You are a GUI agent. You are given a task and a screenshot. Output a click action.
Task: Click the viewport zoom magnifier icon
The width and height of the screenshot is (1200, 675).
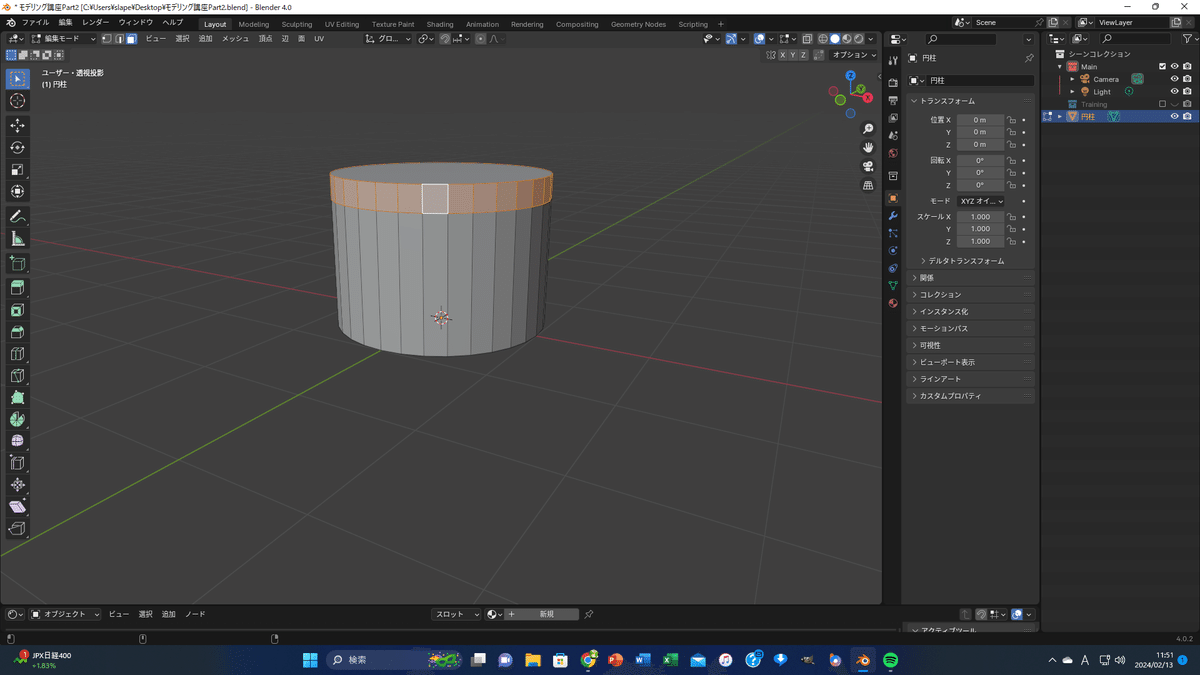868,129
